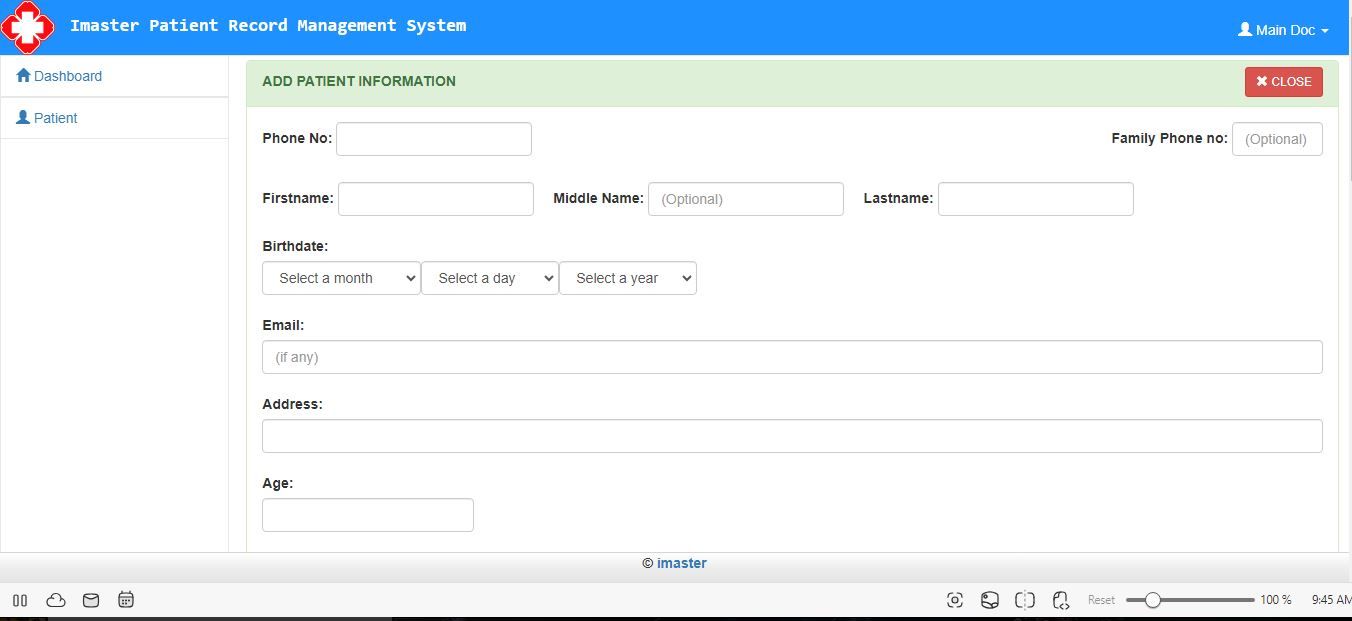Image resolution: width=1352 pixels, height=621 pixels.
Task: Click the cloud icon in bottom bar
Action: tap(56, 600)
